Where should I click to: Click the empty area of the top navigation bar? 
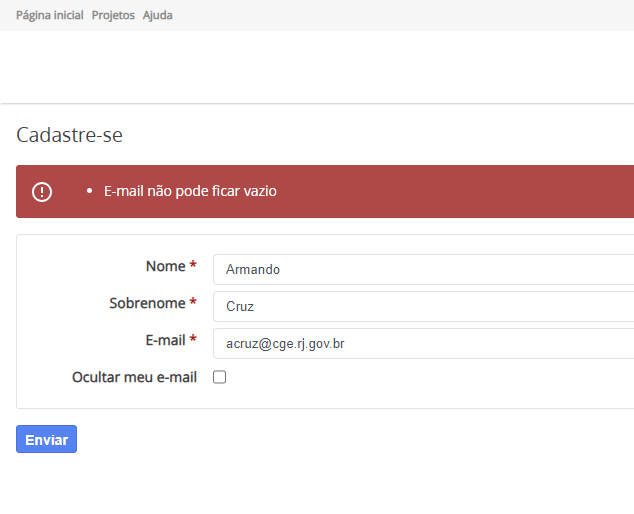[x=400, y=15]
